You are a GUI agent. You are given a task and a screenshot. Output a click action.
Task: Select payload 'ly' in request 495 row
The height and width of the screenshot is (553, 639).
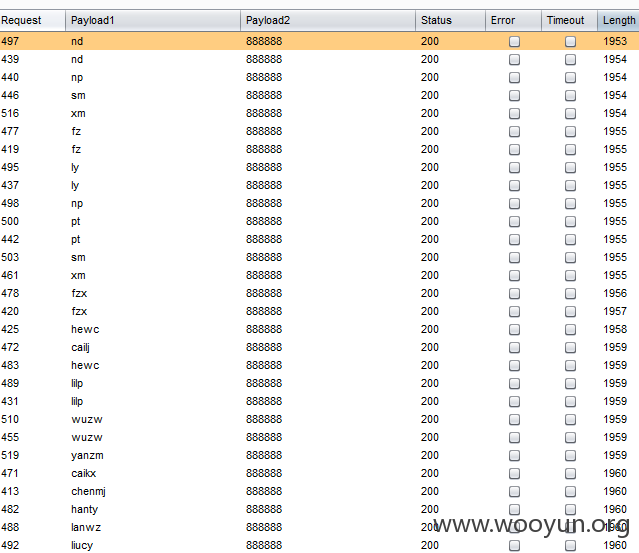click(x=75, y=167)
